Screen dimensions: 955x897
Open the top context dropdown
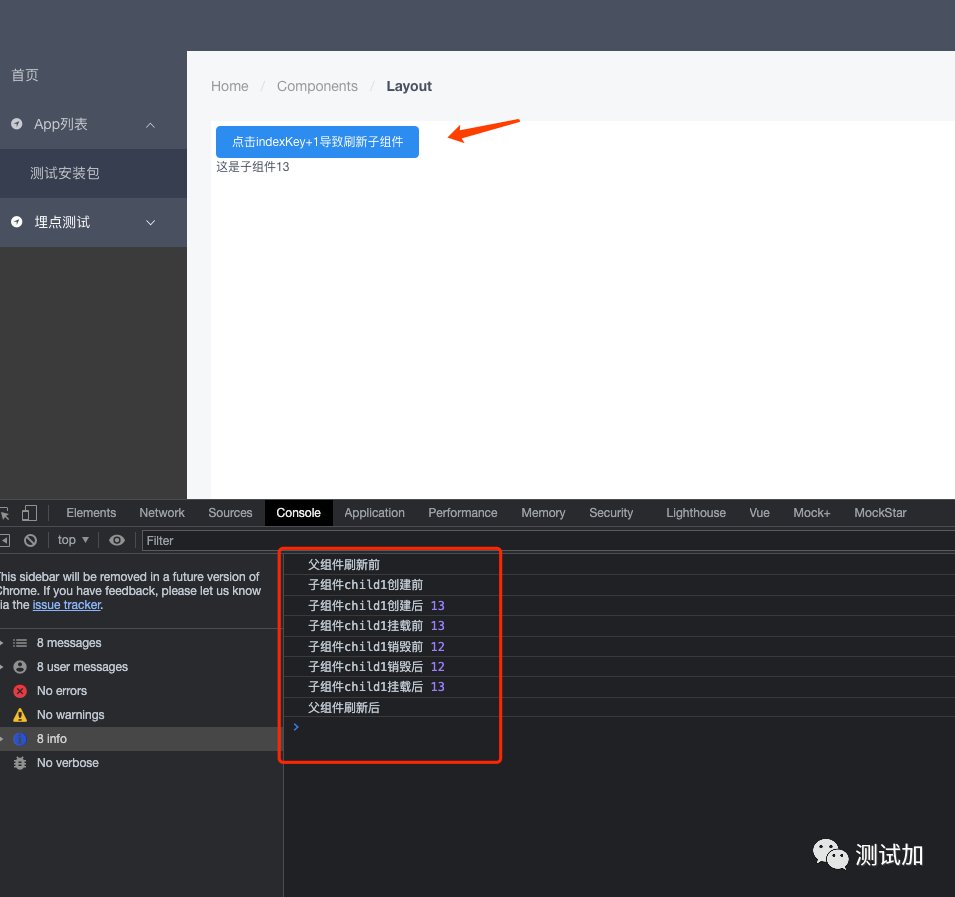(x=72, y=540)
